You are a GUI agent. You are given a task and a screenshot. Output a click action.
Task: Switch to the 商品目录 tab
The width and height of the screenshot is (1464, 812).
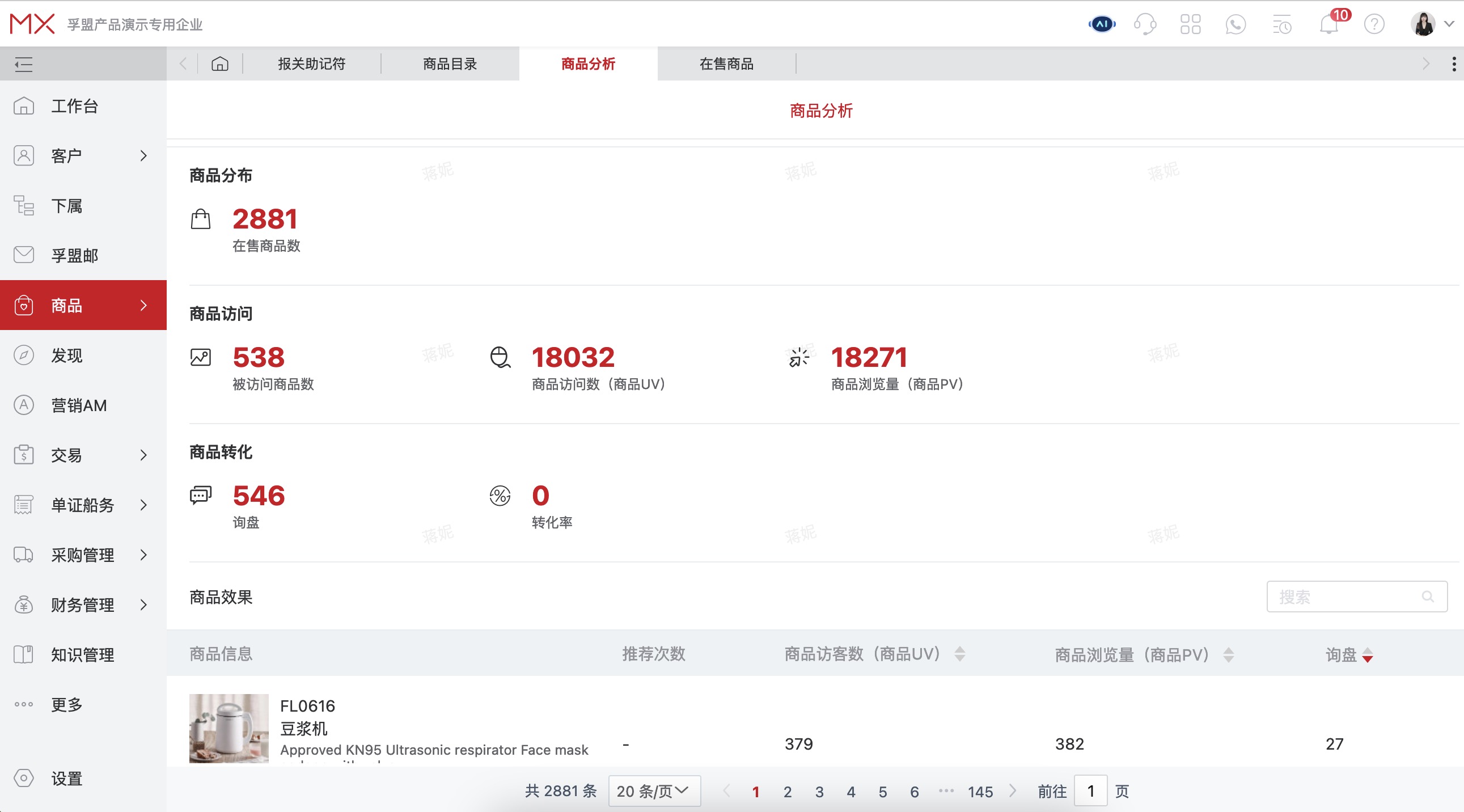point(450,64)
